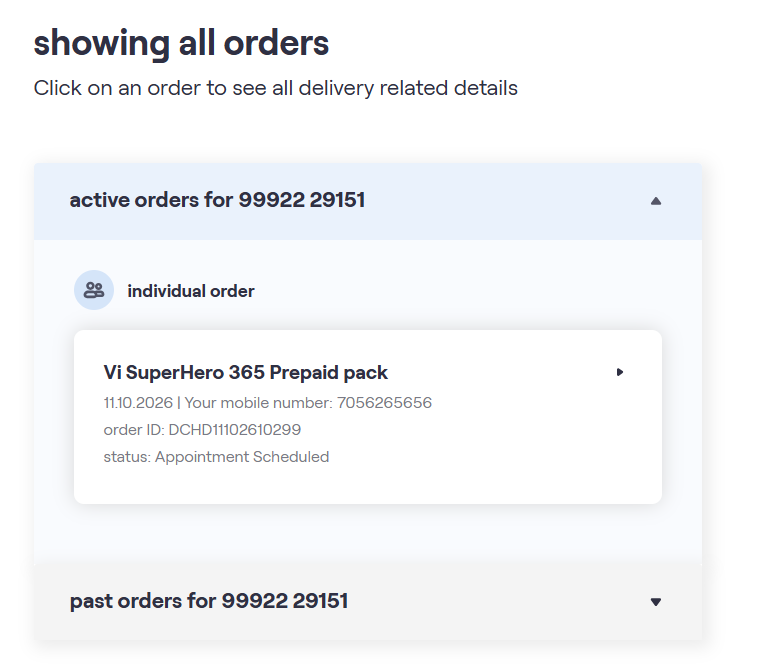Screen dimensions: 765x670
Task: Select order ID DCHD11102610299 text
Action: (x=202, y=430)
